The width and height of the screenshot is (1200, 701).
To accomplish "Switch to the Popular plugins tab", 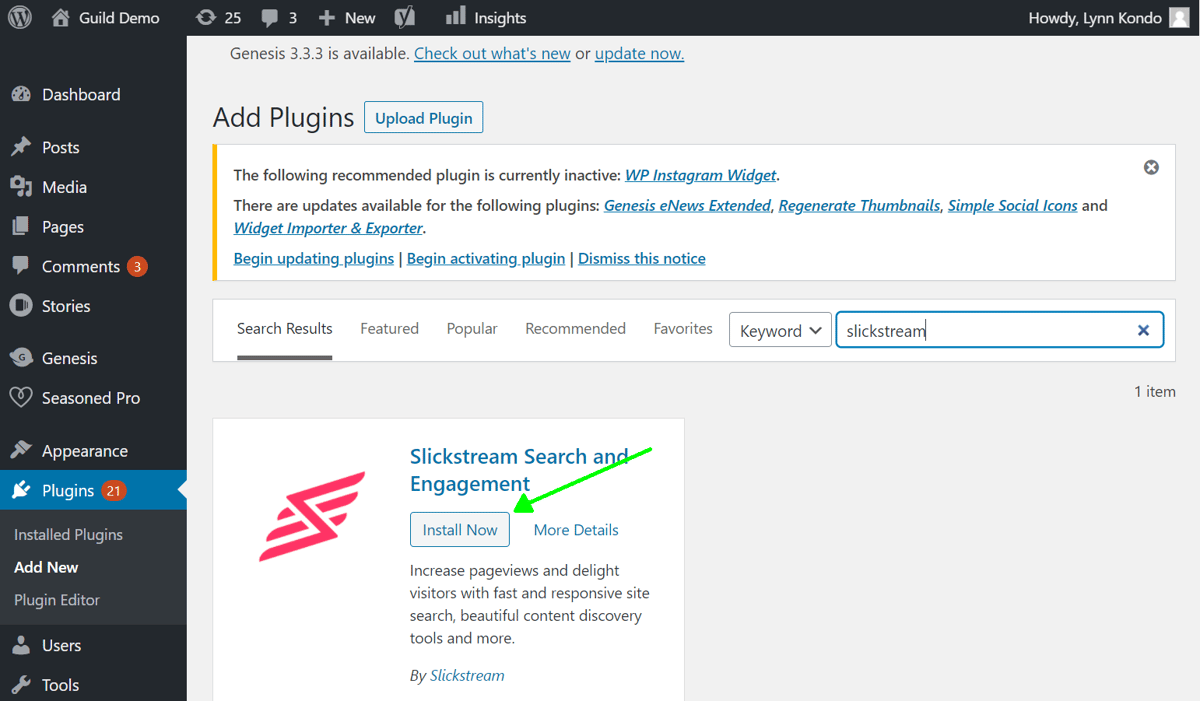I will point(471,328).
